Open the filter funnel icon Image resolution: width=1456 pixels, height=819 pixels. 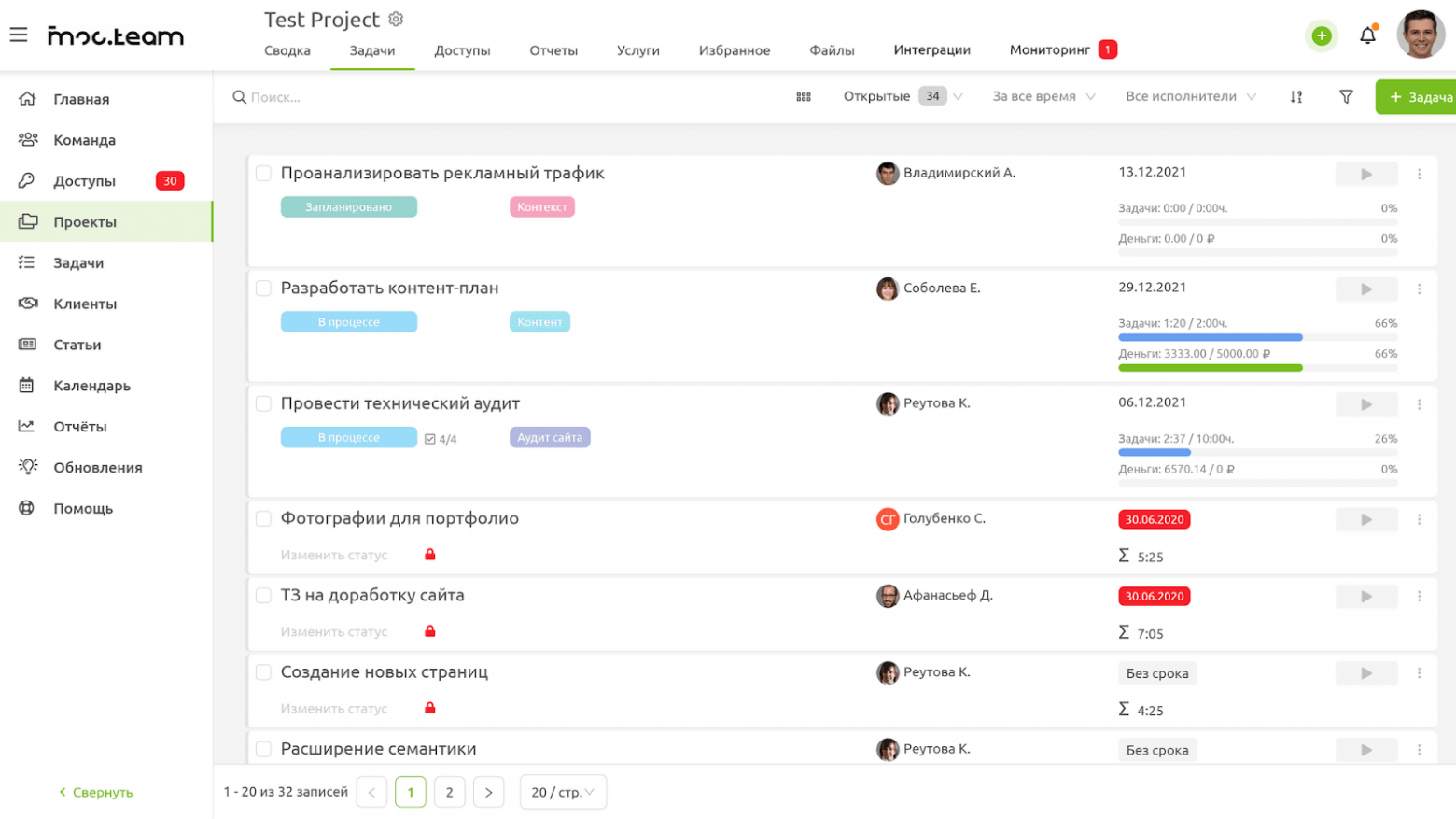pyautogui.click(x=1346, y=97)
